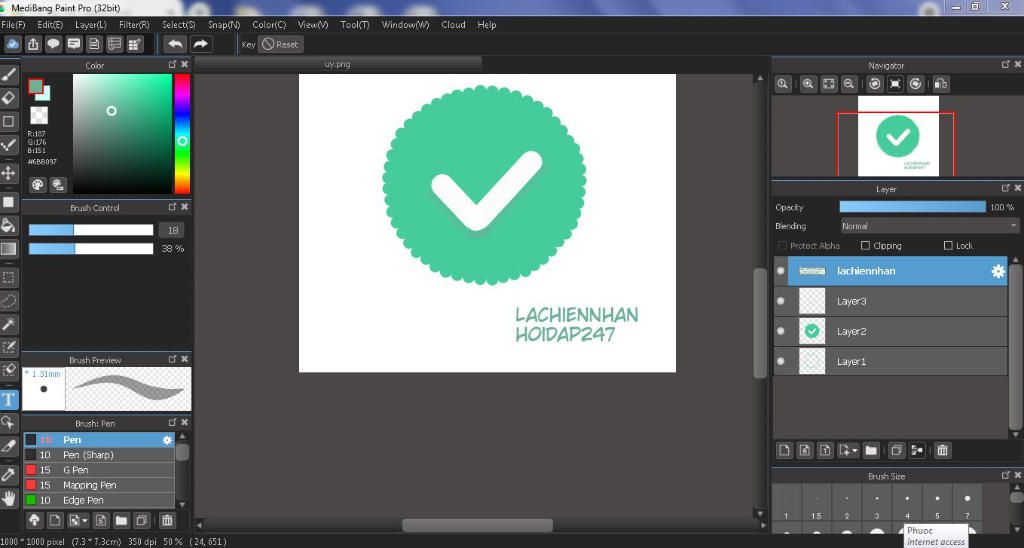Open add-layer dropdown arrow in Layer panel

point(848,450)
